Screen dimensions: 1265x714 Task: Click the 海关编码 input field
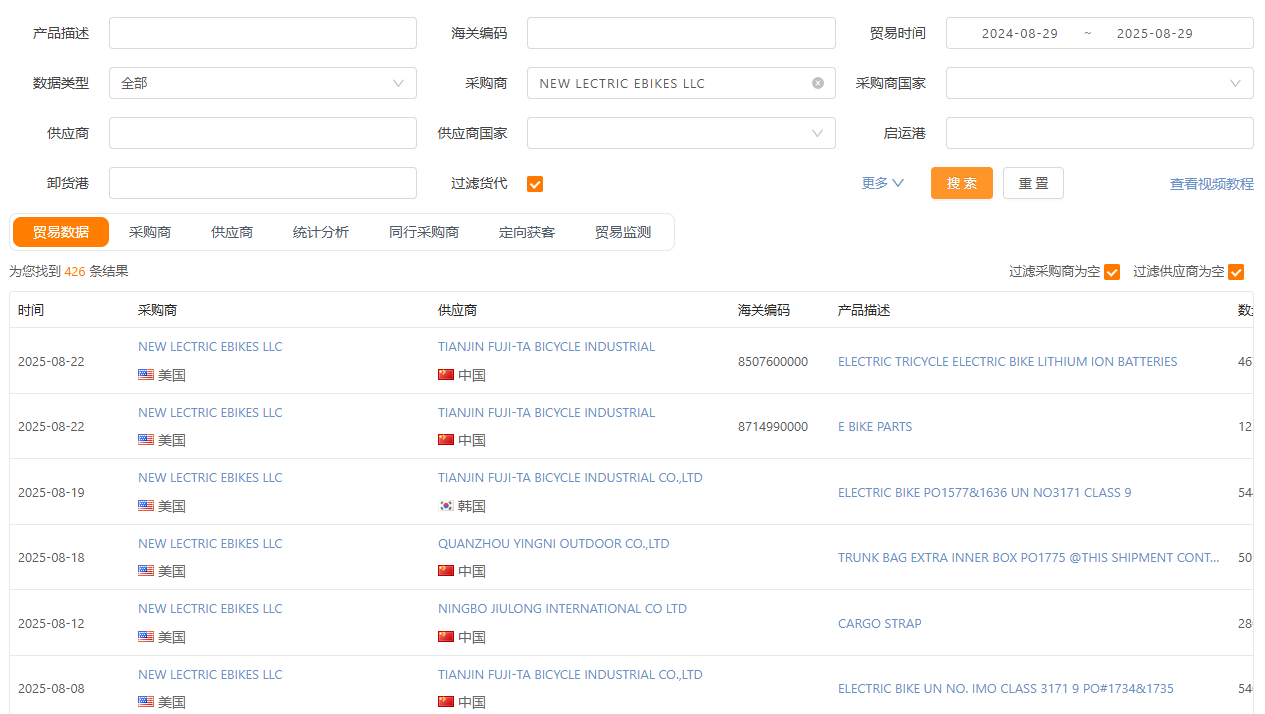click(x=681, y=33)
